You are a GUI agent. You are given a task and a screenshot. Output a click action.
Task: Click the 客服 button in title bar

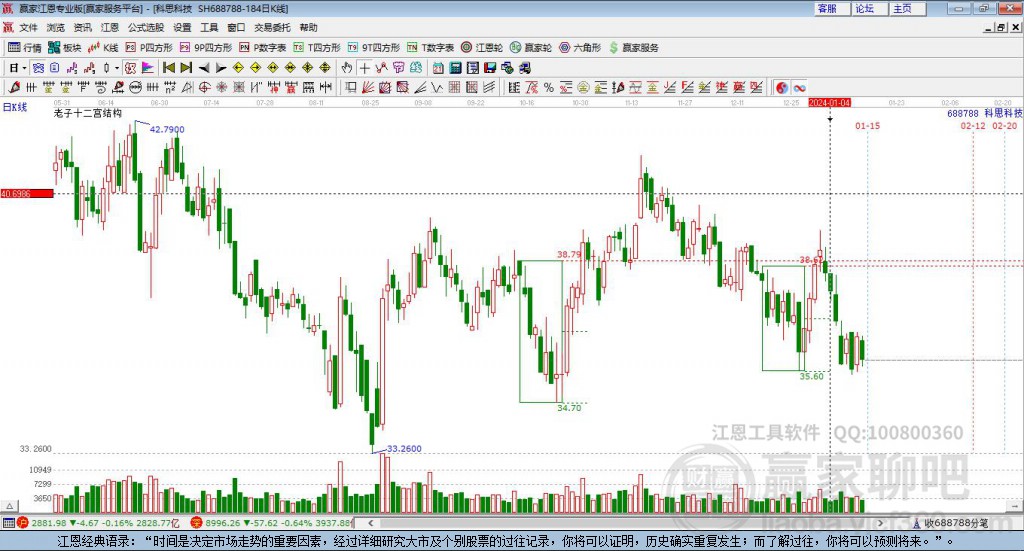(x=831, y=8)
